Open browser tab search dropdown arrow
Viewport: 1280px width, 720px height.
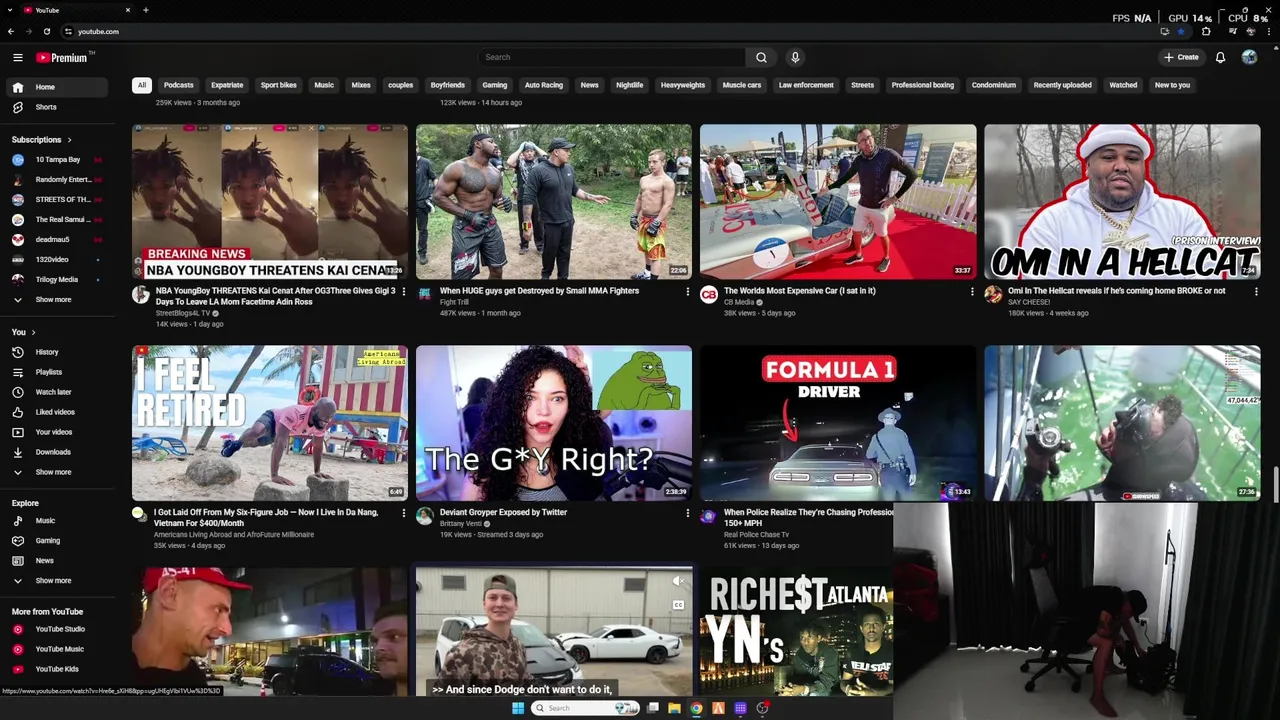9,10
